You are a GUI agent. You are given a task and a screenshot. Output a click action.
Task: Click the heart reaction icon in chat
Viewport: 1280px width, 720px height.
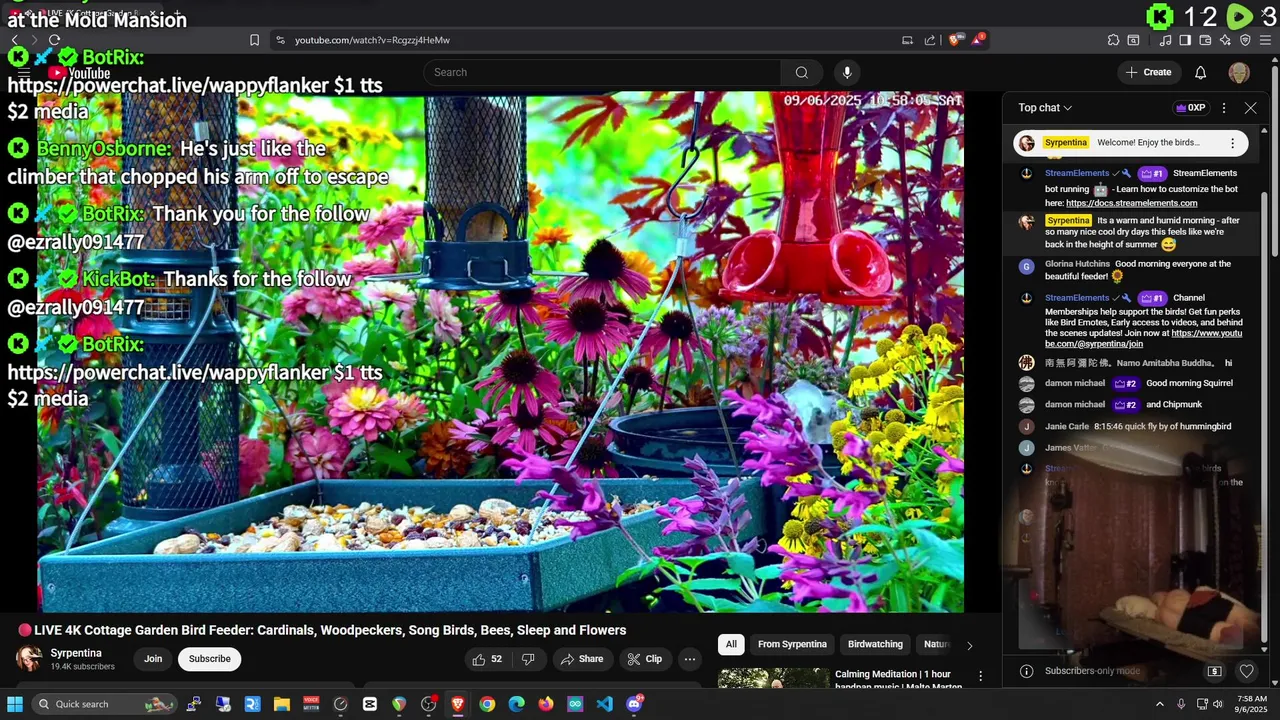[x=1246, y=671]
